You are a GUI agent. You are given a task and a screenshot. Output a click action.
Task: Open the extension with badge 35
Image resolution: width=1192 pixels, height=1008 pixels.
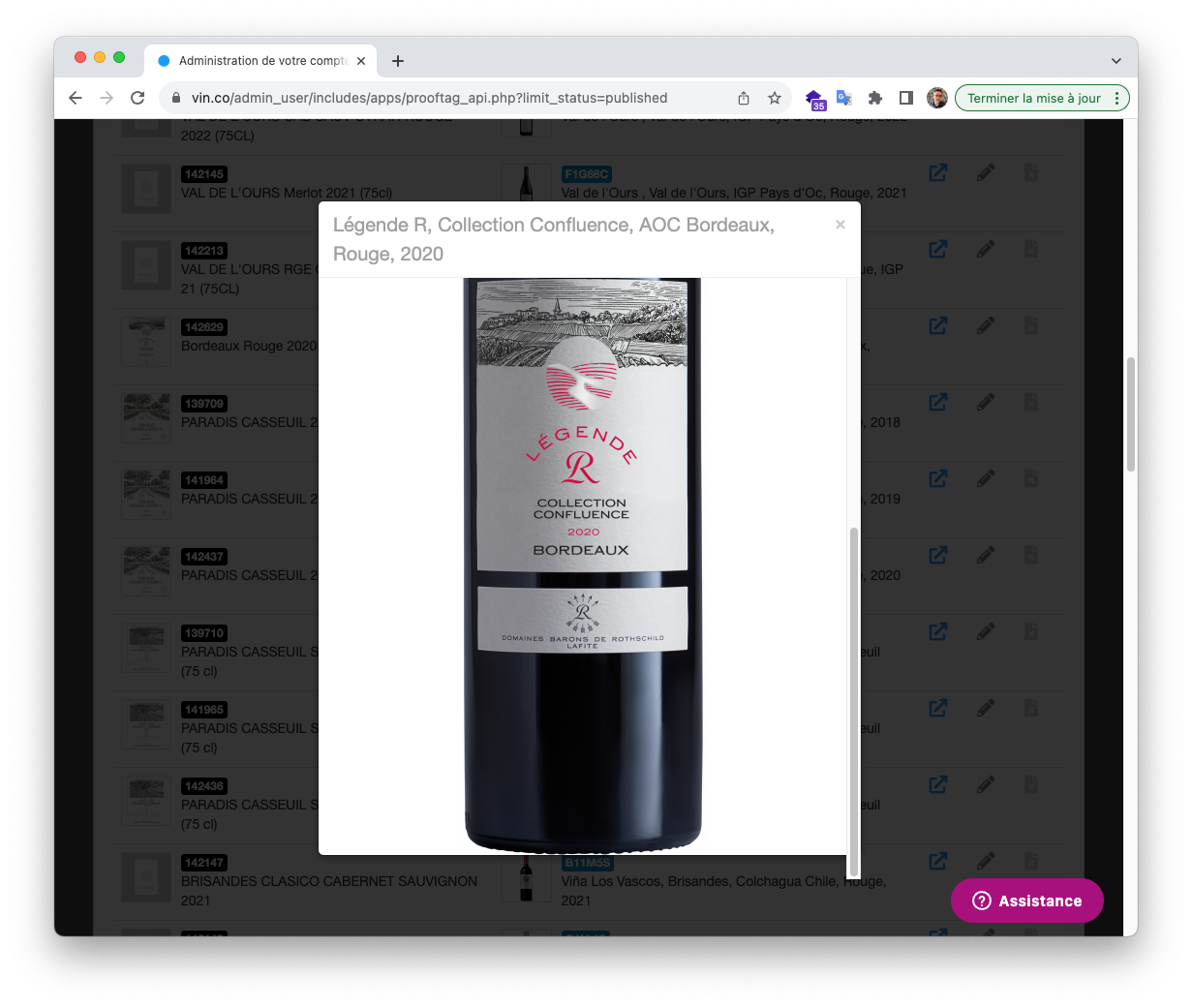click(x=814, y=99)
